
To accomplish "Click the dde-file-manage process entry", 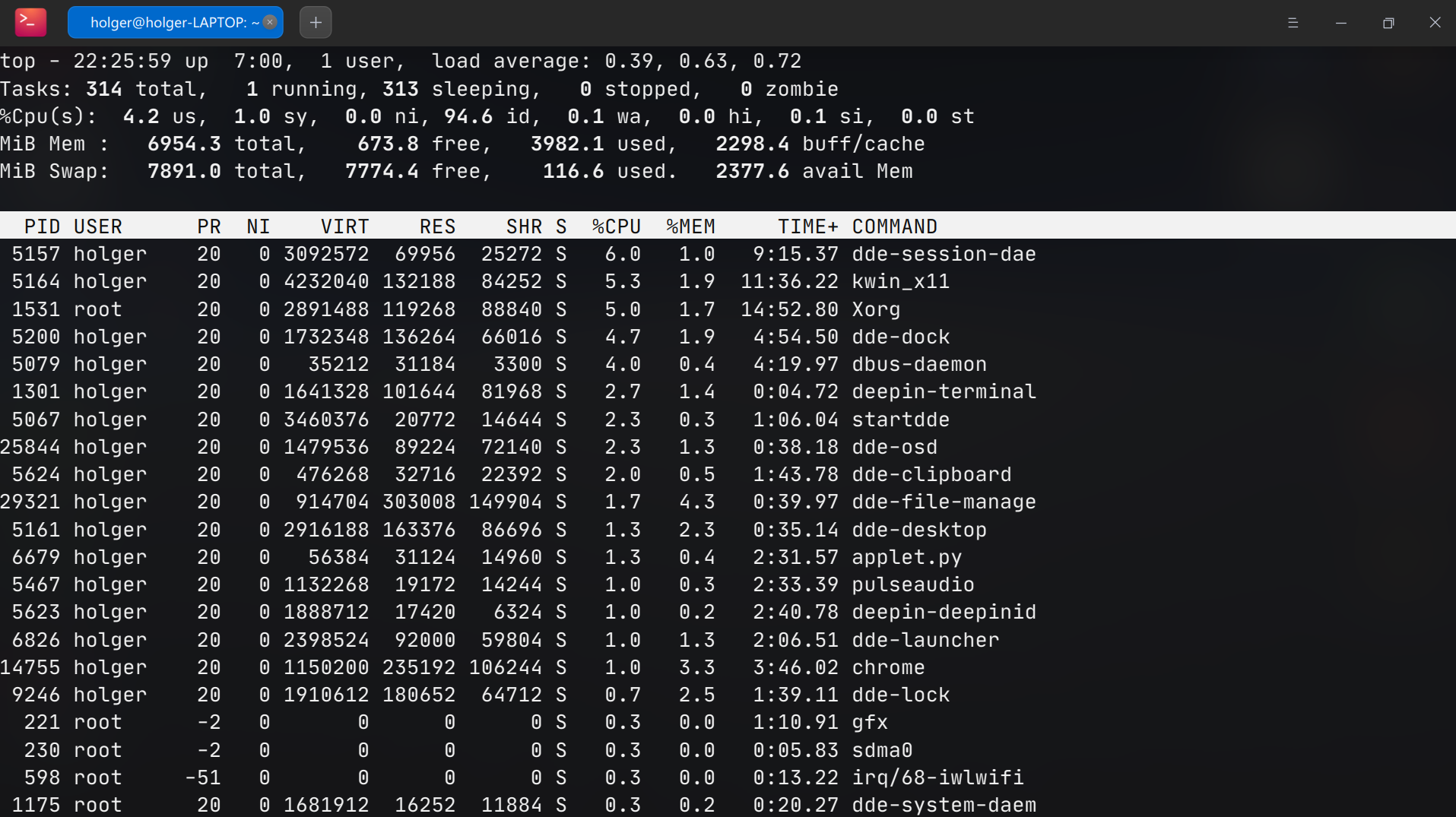I will (x=944, y=502).
